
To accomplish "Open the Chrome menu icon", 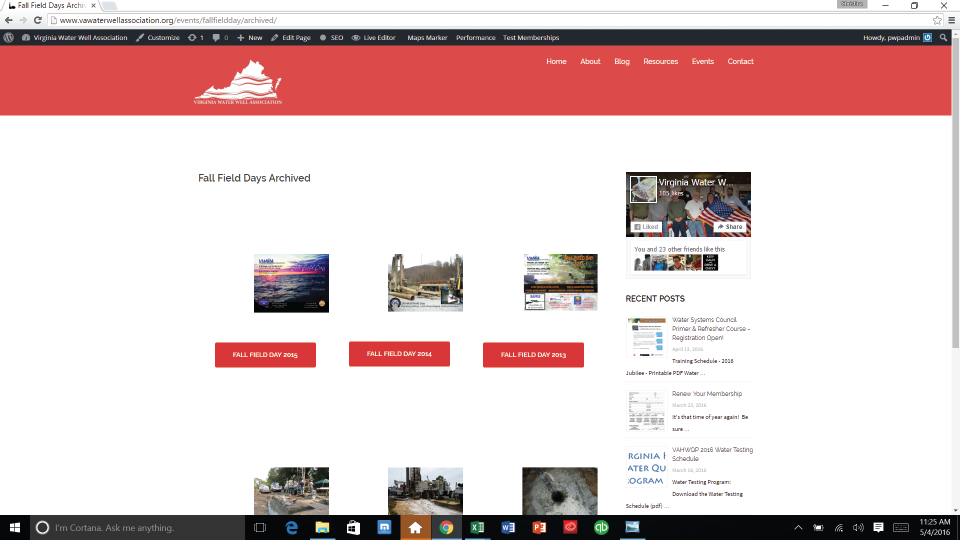I will pyautogui.click(x=952, y=20).
